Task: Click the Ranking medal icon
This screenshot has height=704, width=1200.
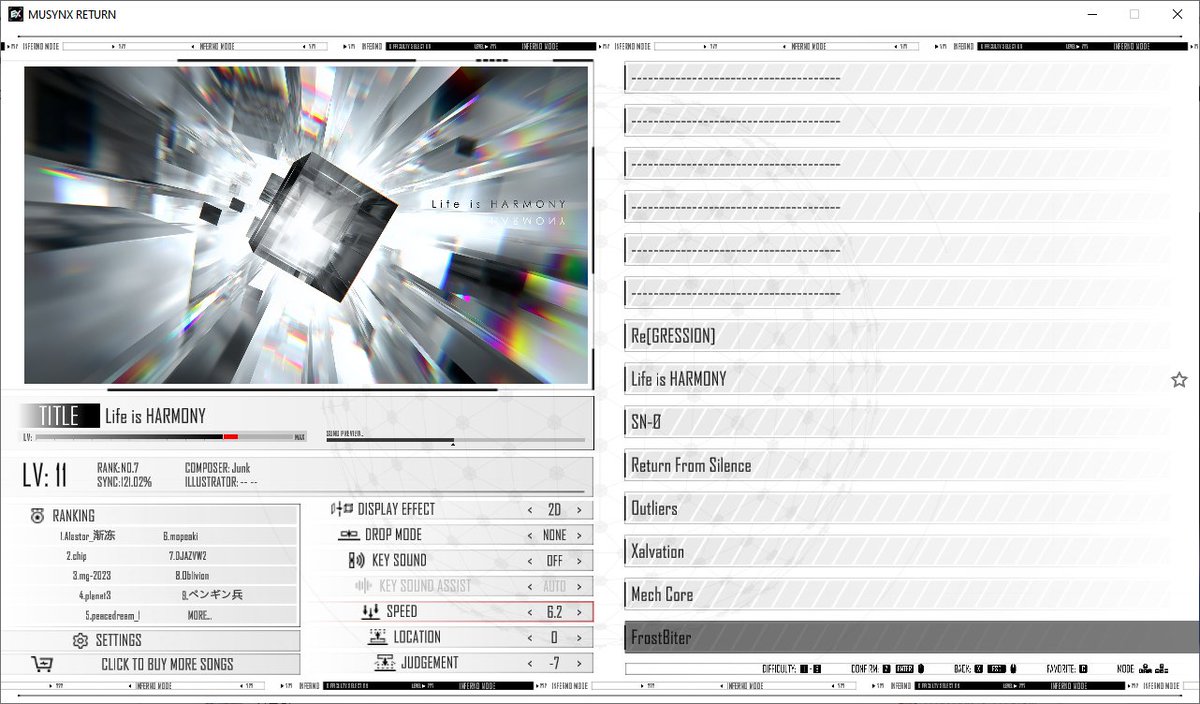Action: [37, 516]
